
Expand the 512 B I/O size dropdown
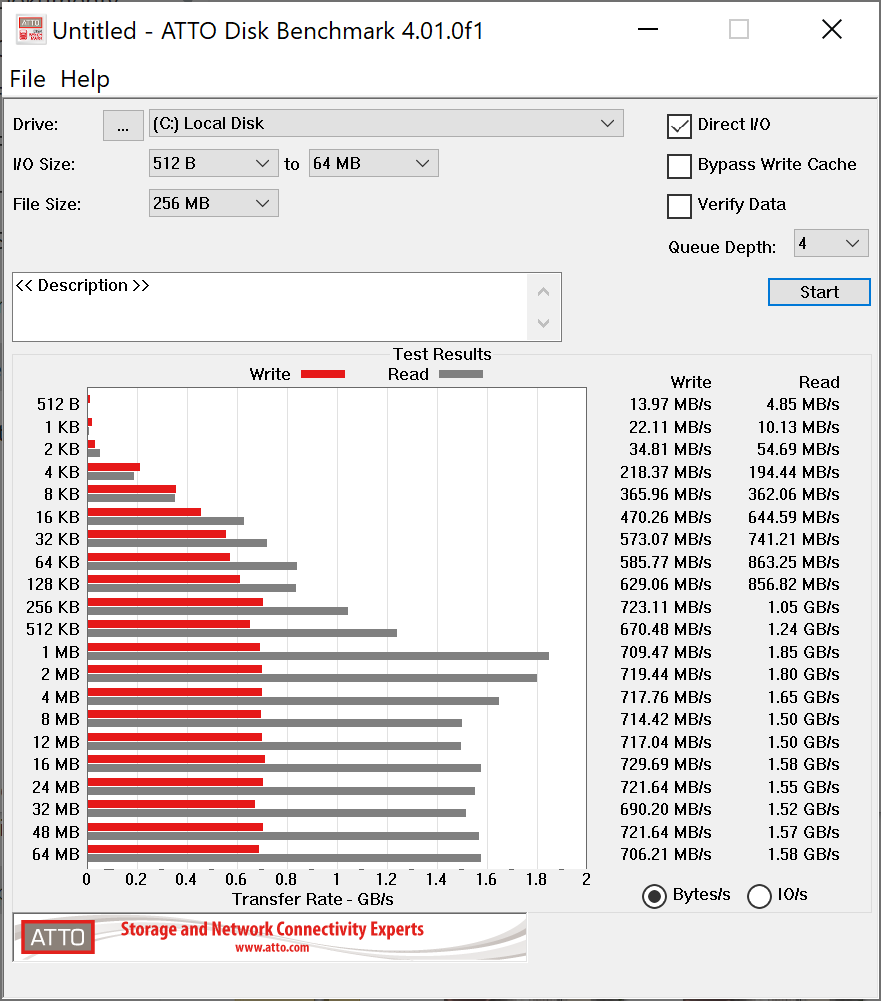pyautogui.click(x=213, y=164)
